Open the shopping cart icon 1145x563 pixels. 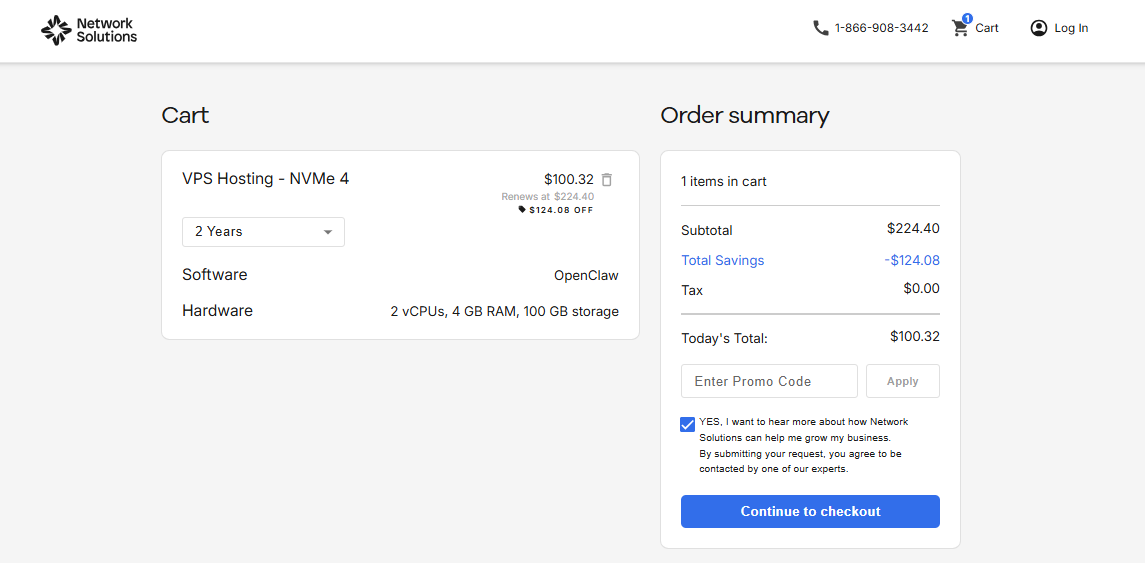coord(960,28)
